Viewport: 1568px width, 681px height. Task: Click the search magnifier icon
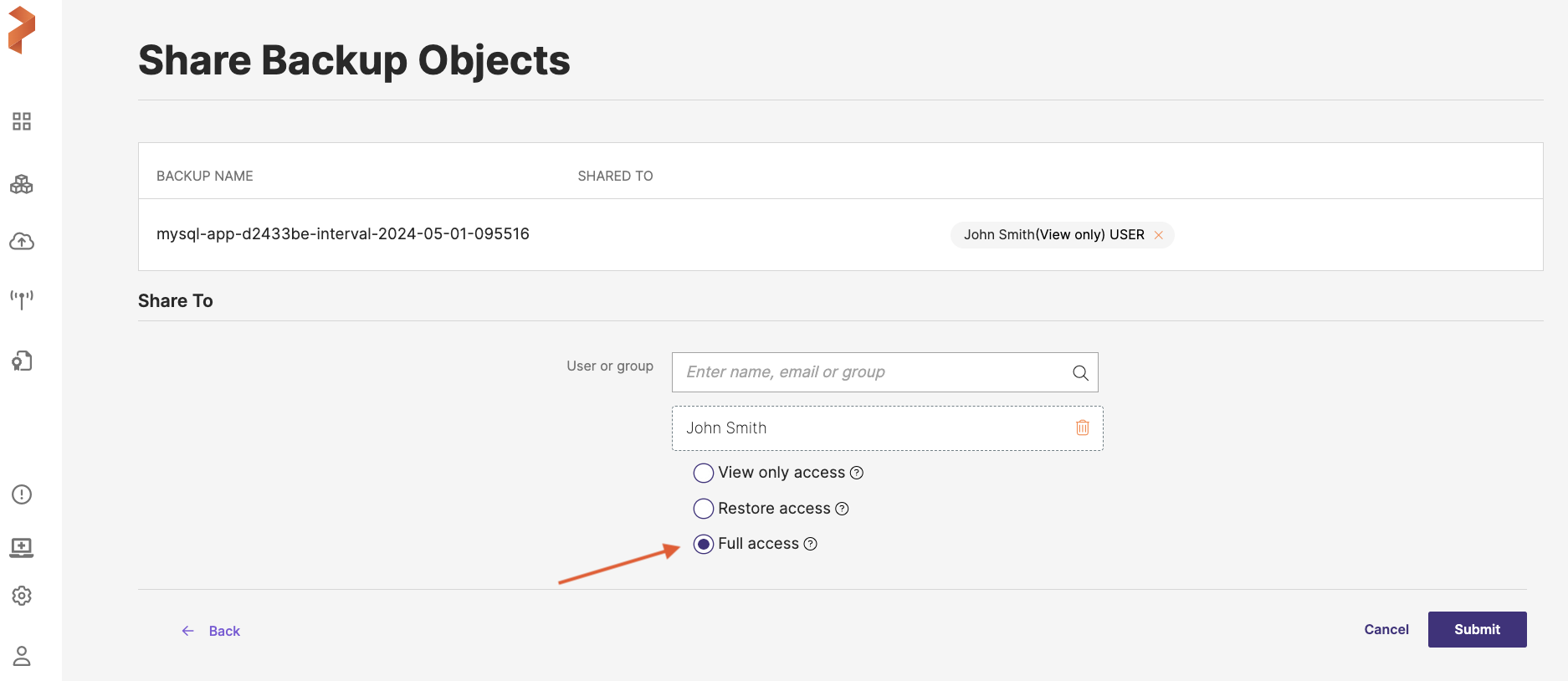1080,373
